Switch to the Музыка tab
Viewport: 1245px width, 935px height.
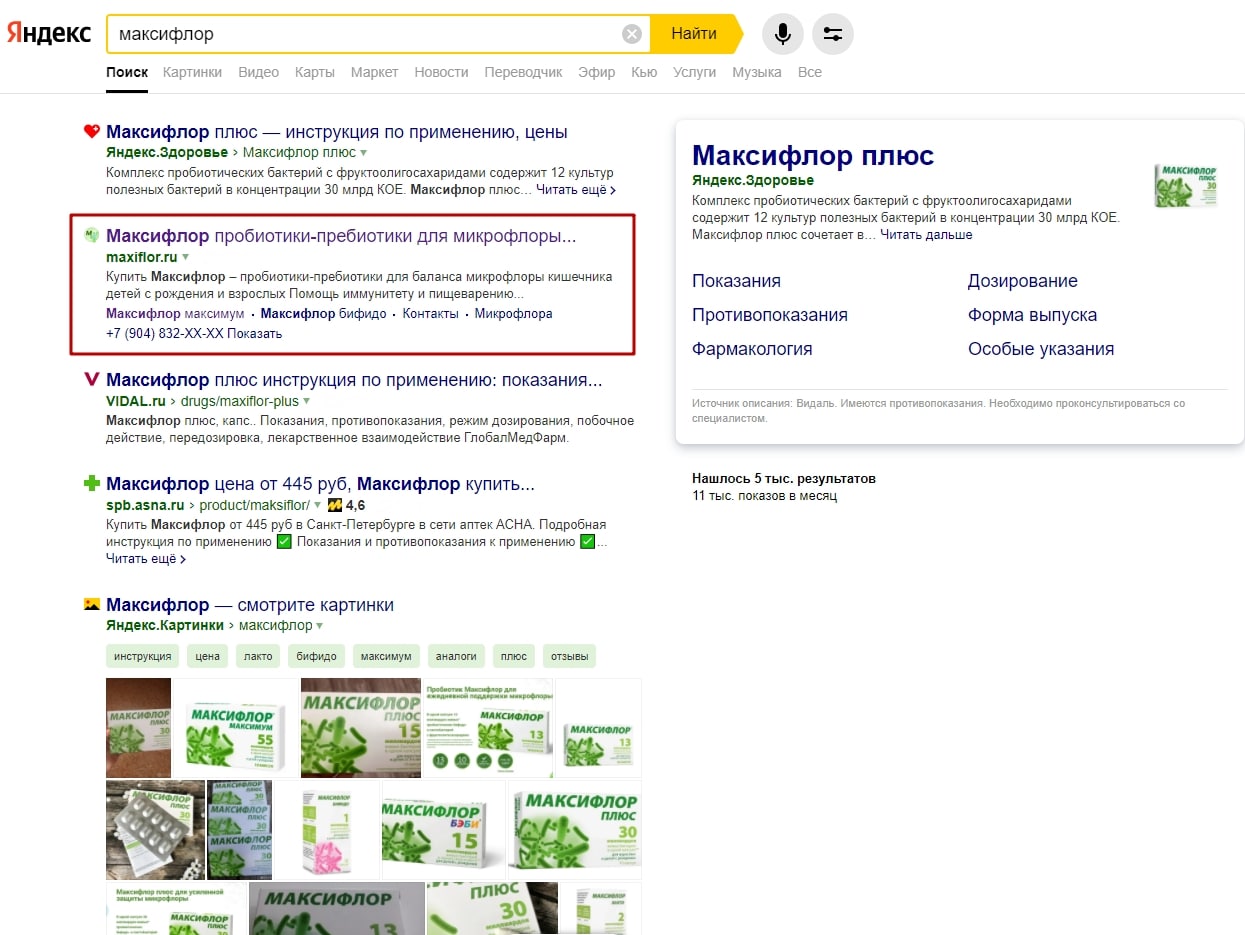(756, 72)
